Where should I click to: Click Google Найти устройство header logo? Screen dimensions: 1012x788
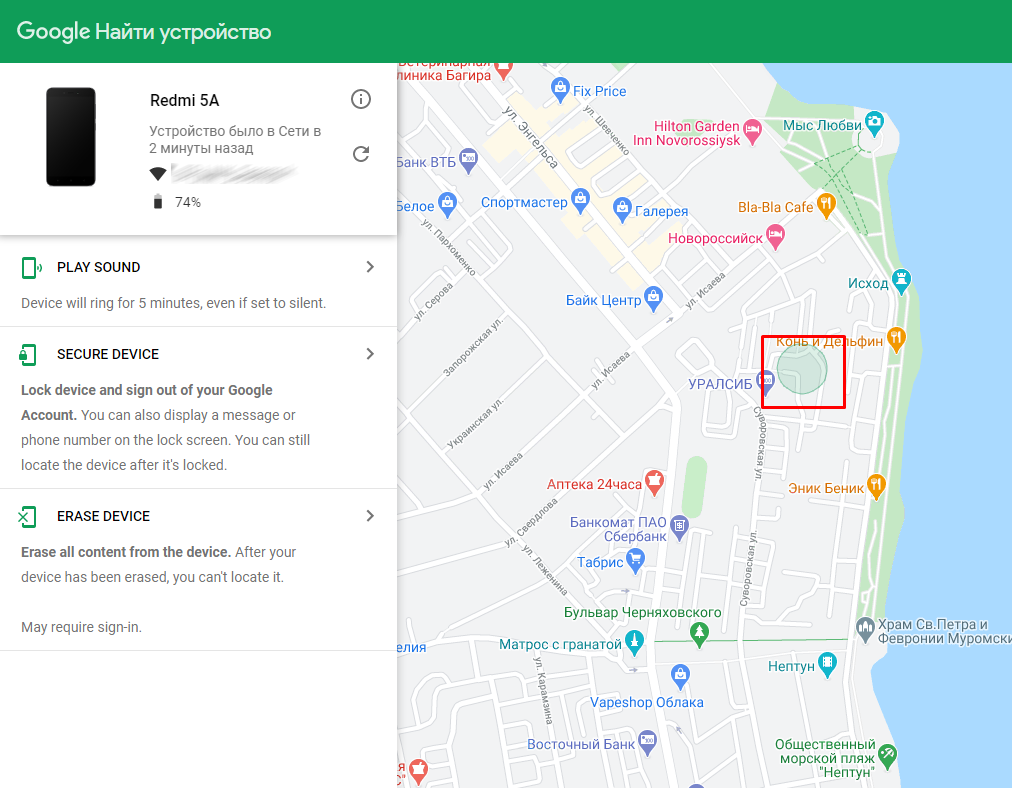click(144, 32)
